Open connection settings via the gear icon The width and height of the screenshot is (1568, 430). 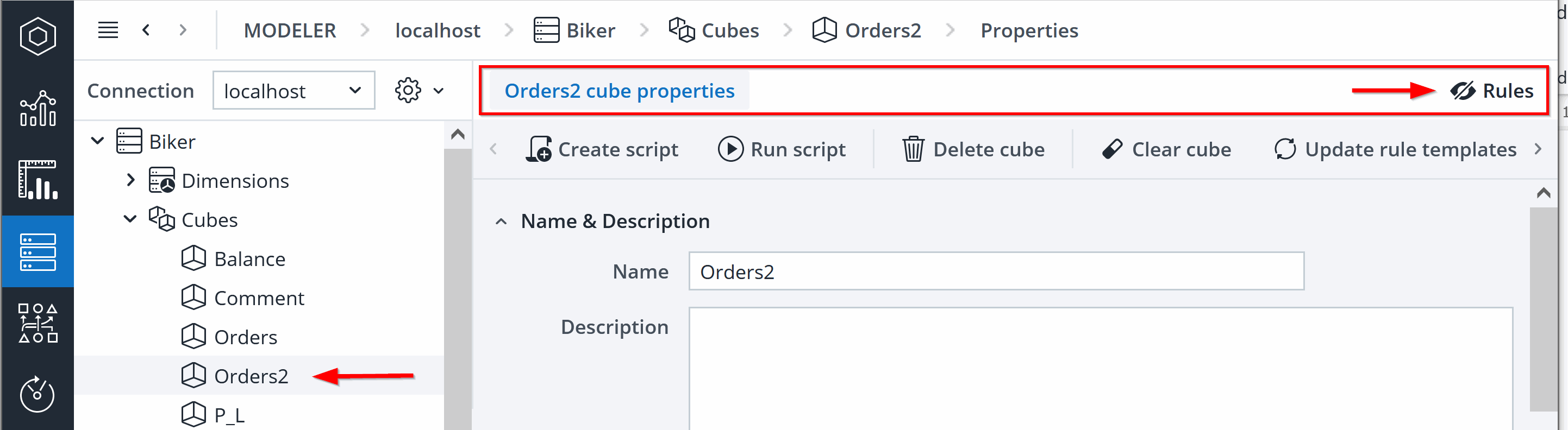pos(408,90)
